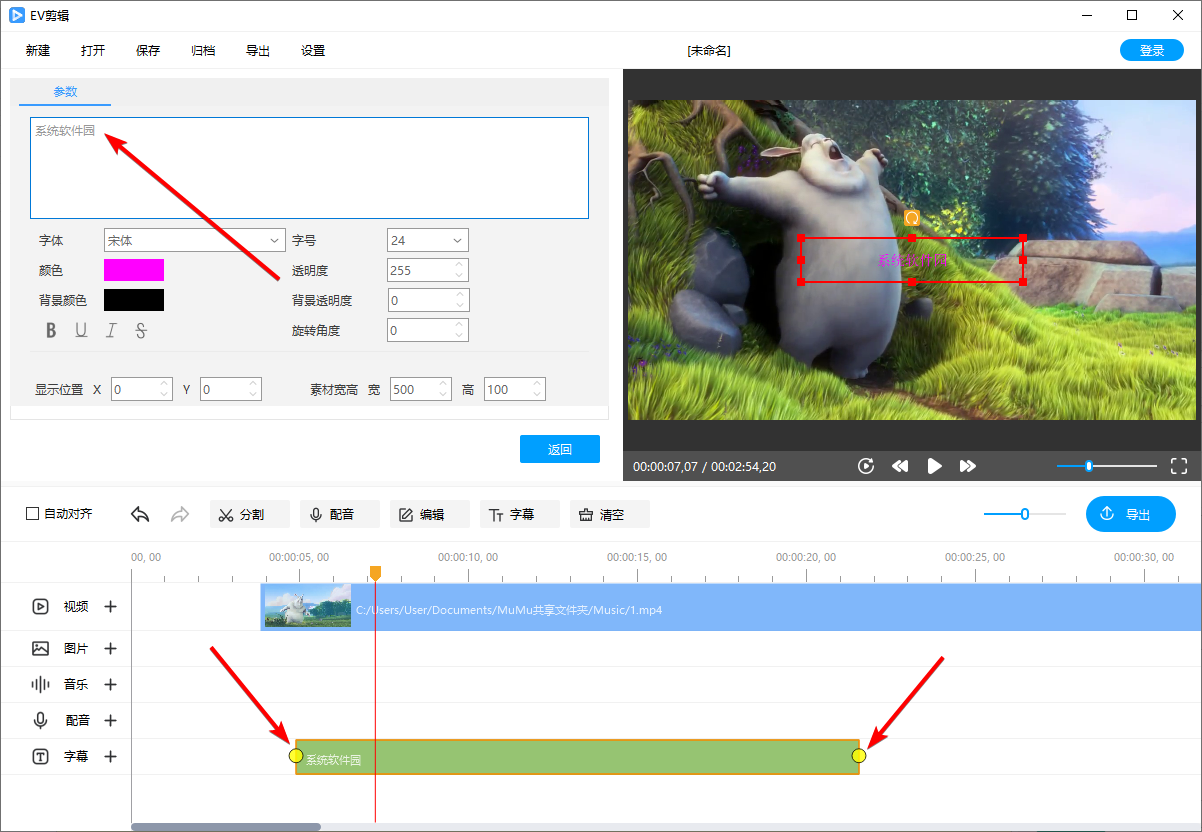The width and height of the screenshot is (1202, 832).
Task: Click the Y position spinner field
Action: tap(230, 390)
